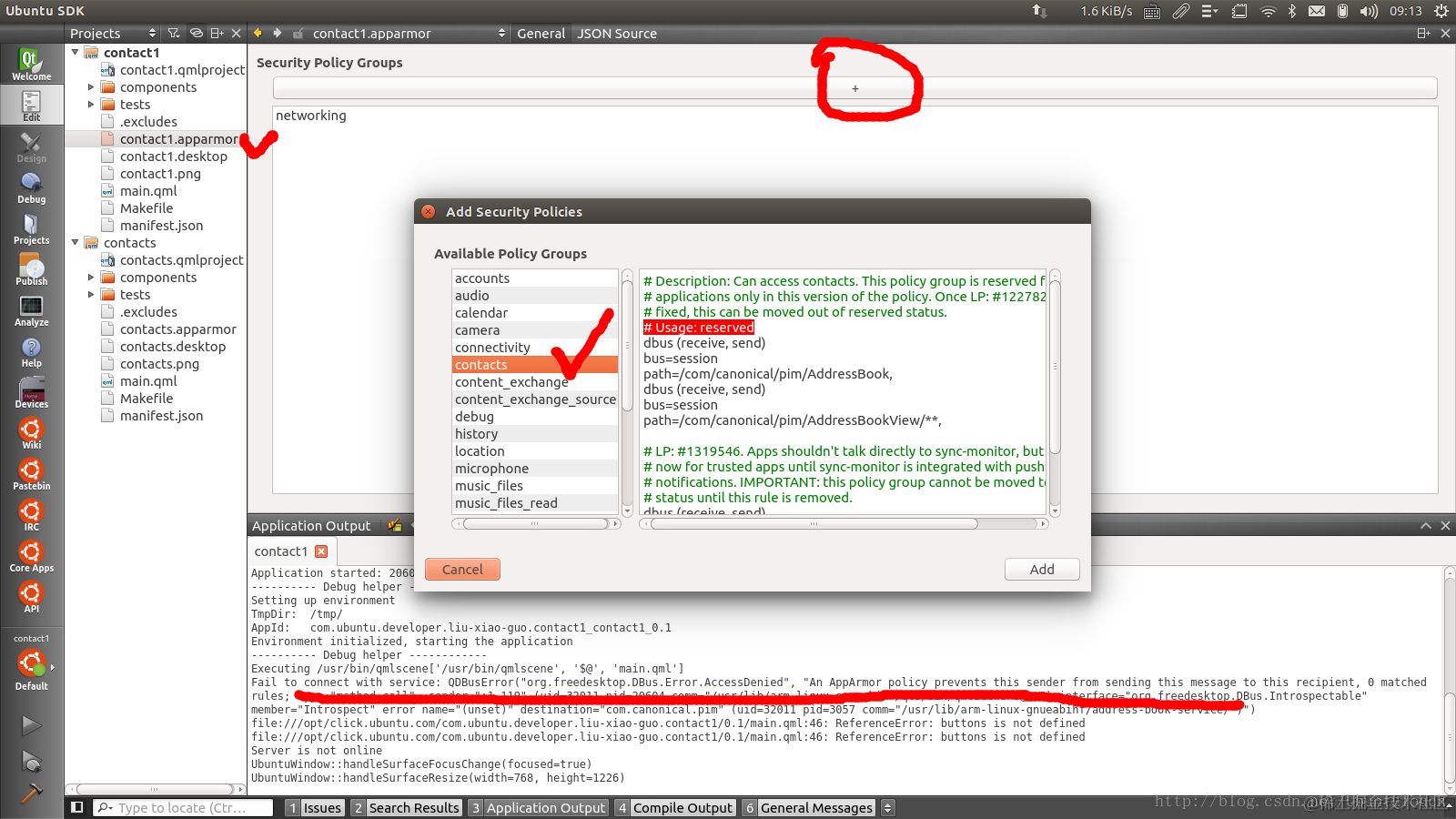Switch to Edit mode
The image size is (1456, 819).
pyautogui.click(x=31, y=106)
